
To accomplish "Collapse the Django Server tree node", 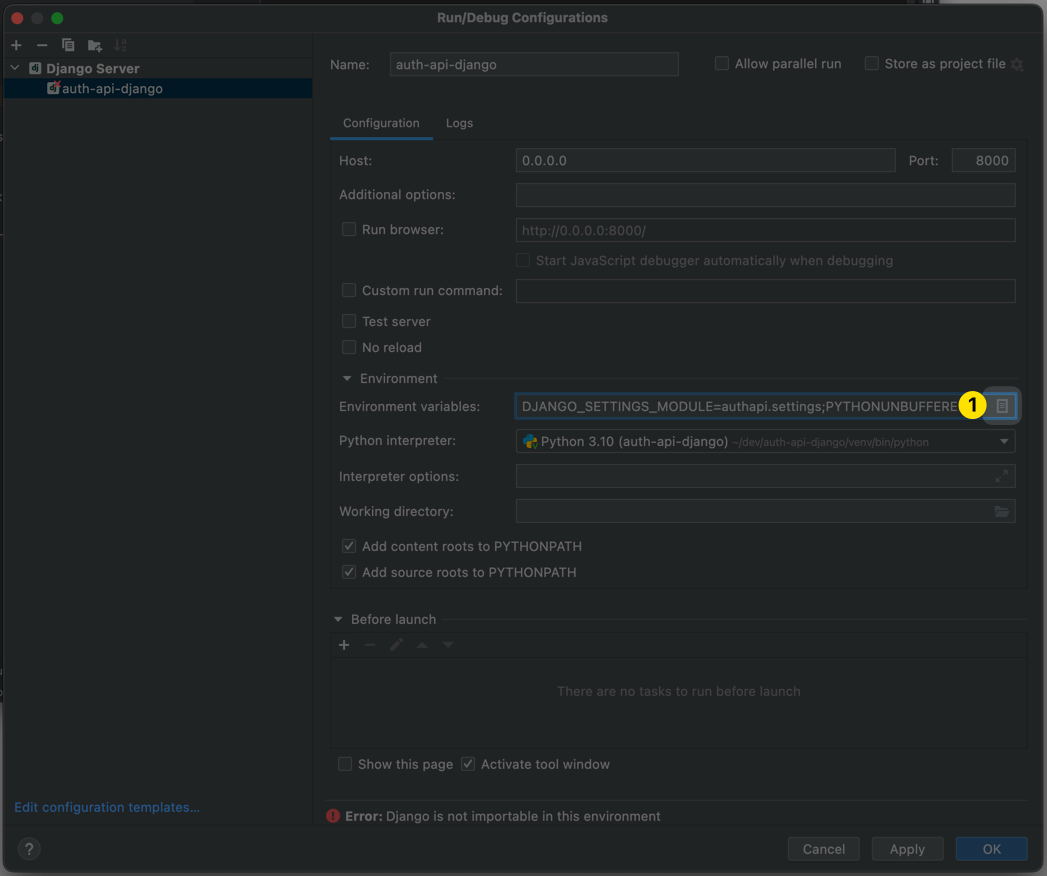I will coord(15,68).
